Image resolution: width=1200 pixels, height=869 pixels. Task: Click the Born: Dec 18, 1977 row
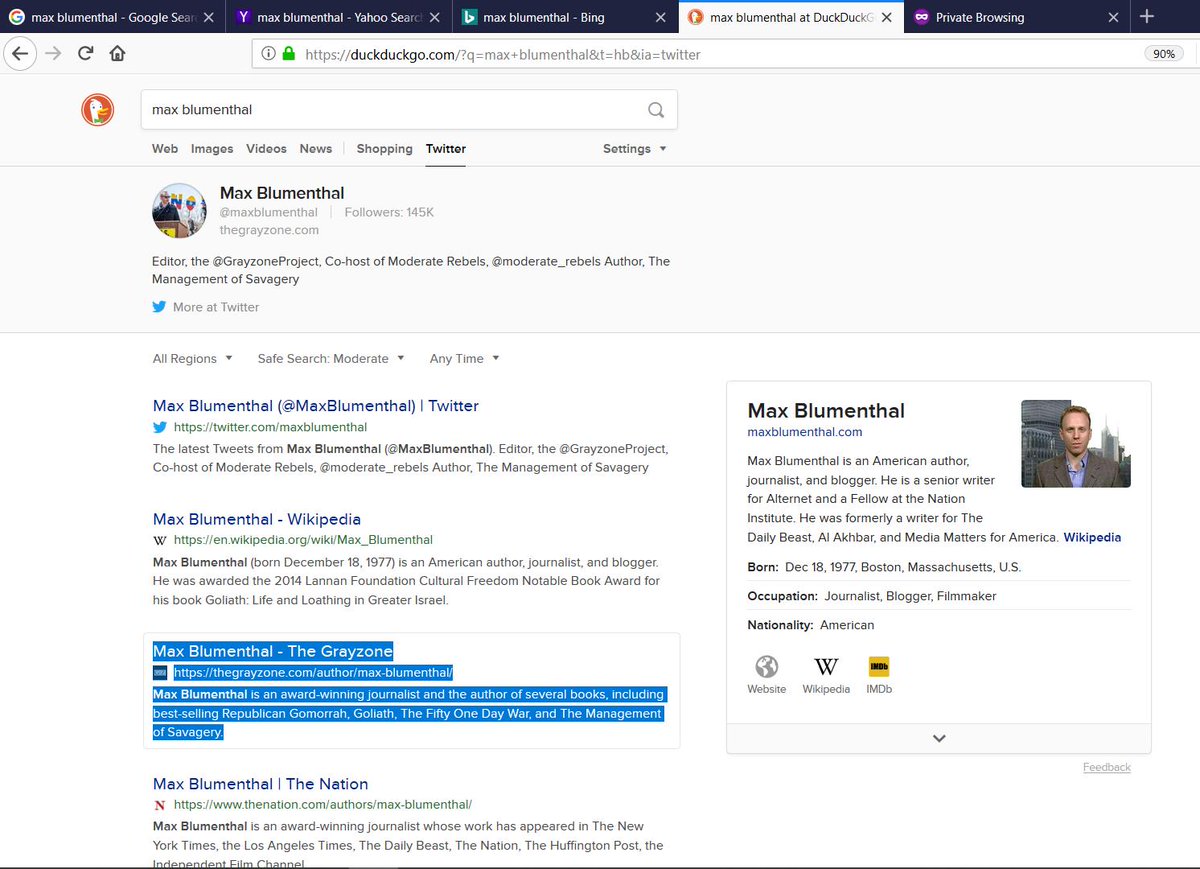pos(938,567)
